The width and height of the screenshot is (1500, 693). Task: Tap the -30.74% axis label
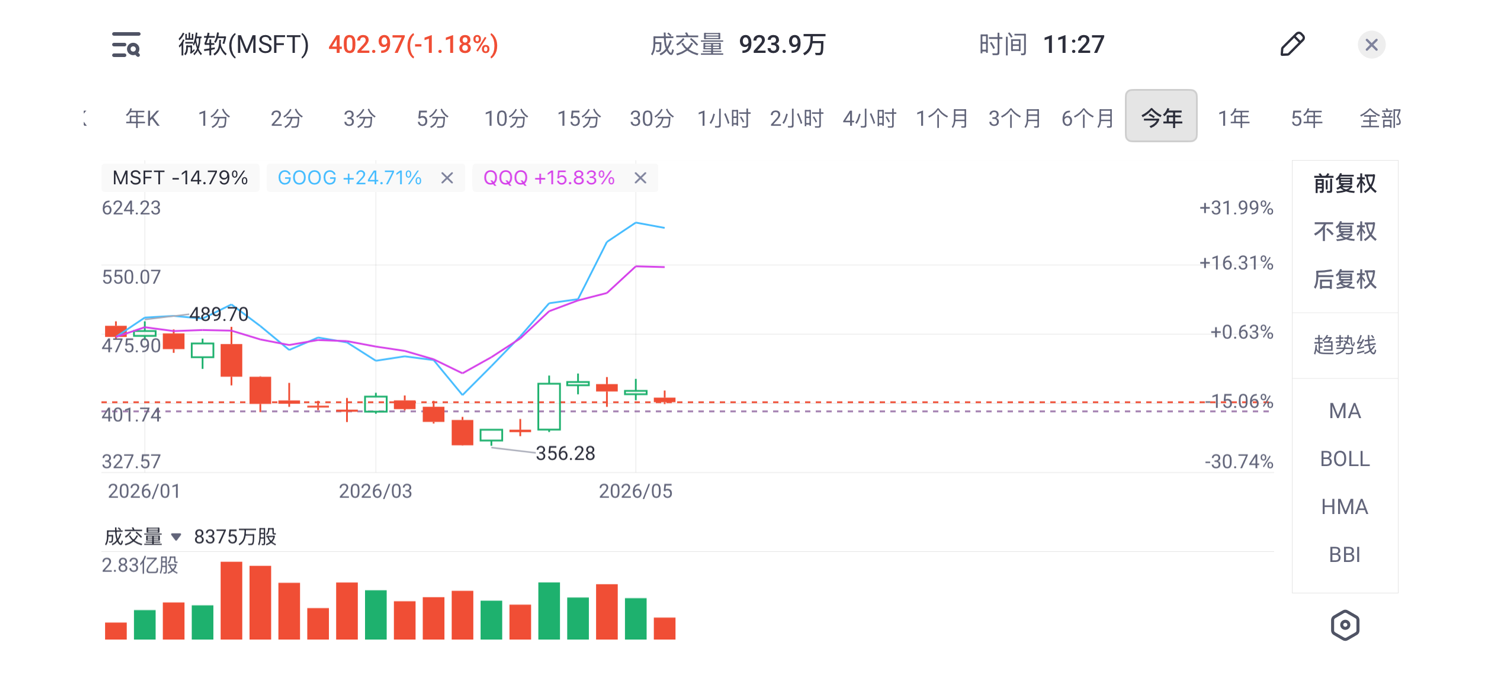pyautogui.click(x=1239, y=462)
